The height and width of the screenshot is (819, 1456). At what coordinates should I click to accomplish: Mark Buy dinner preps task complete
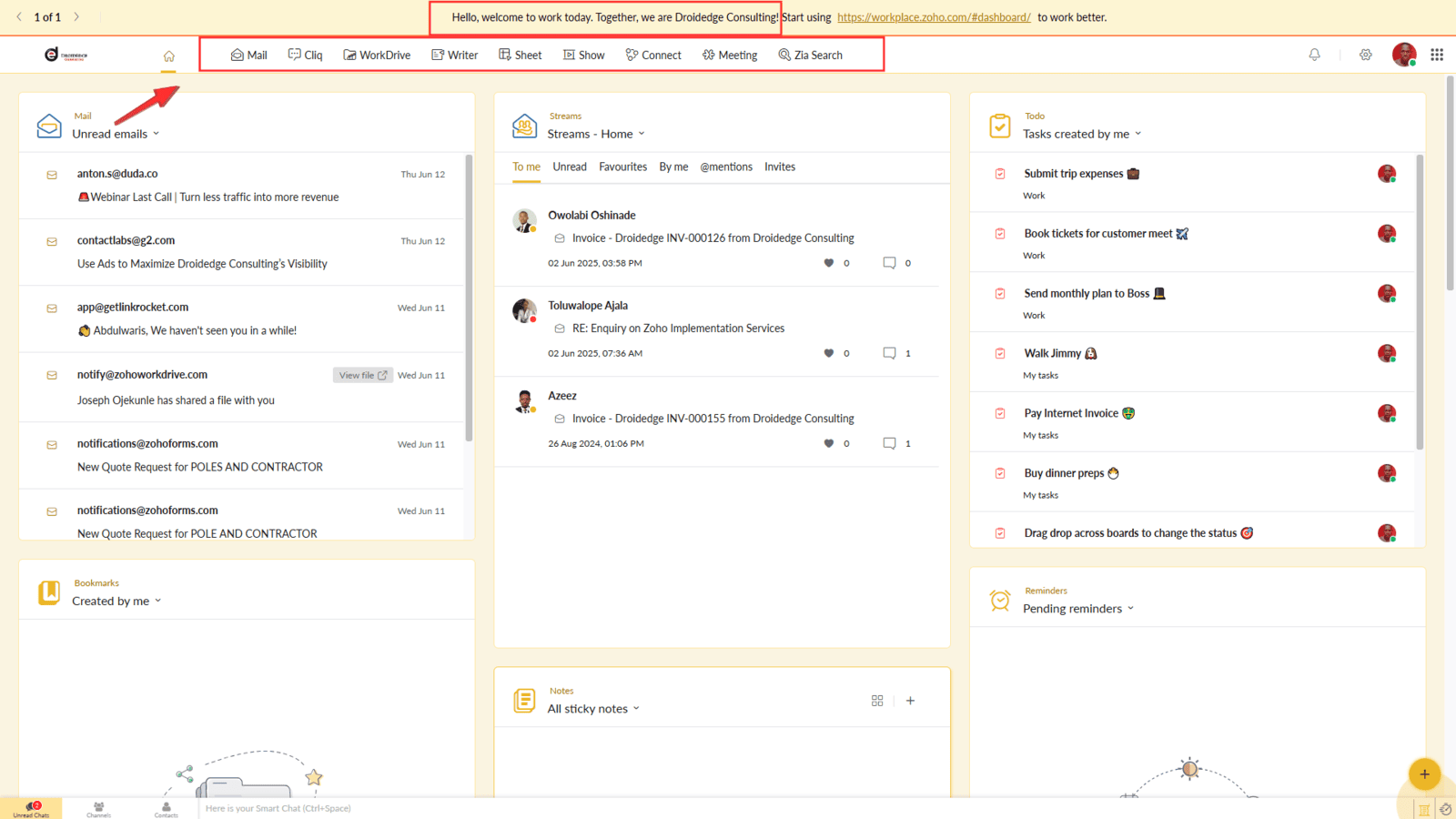point(1000,473)
